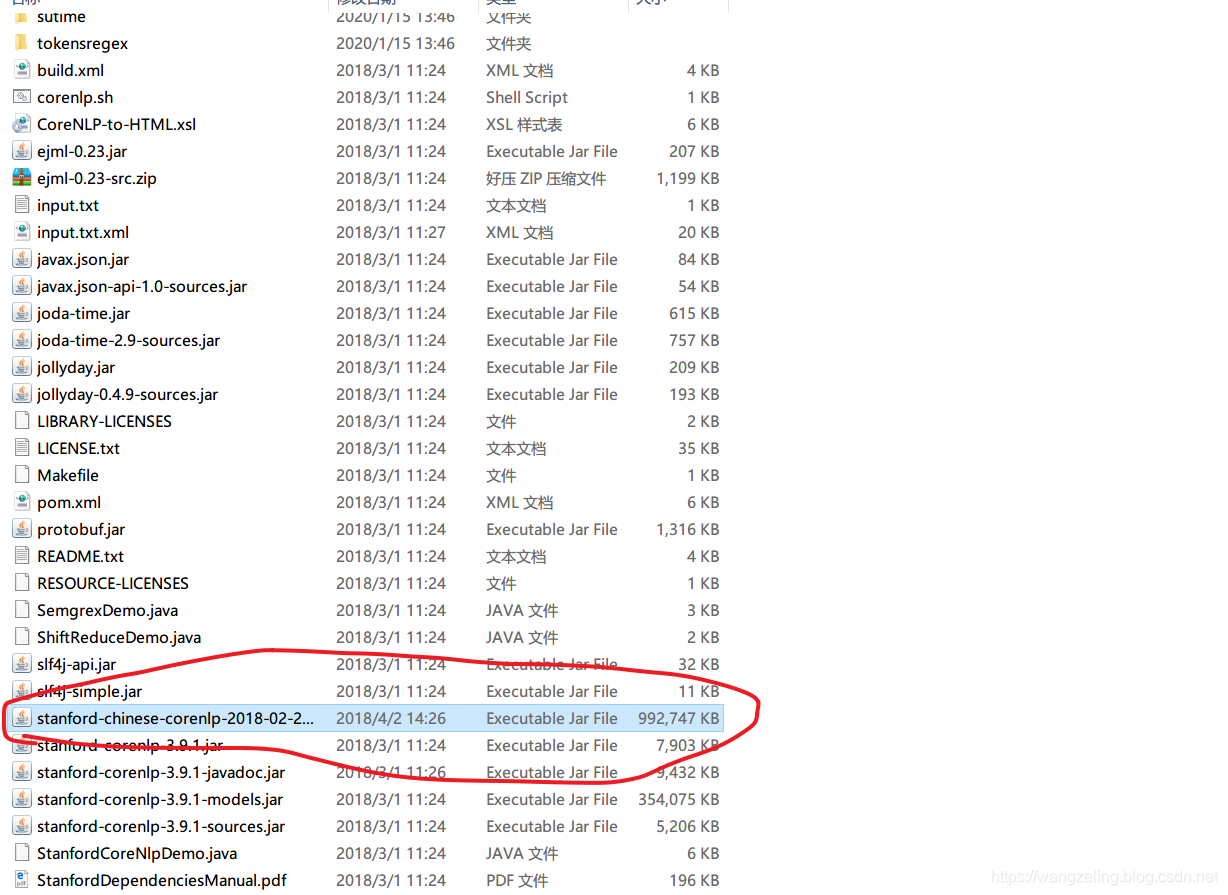Select file name input.txt
Viewport: 1228px width, 895px height.
[x=68, y=206]
